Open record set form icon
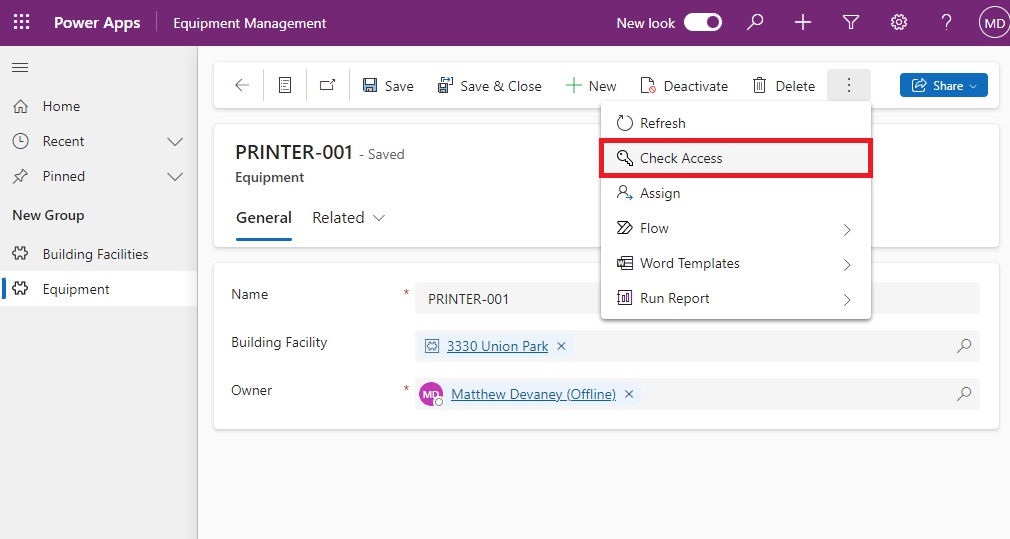 [285, 85]
